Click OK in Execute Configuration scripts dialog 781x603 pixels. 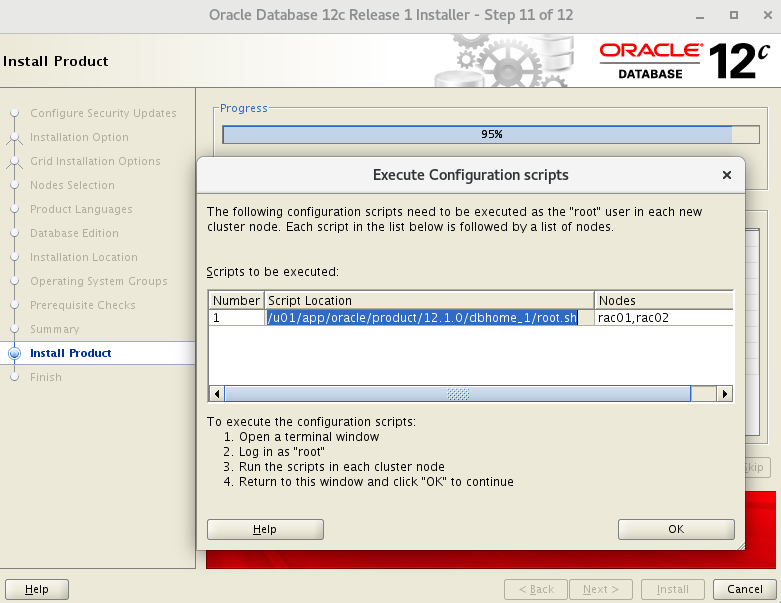[676, 529]
